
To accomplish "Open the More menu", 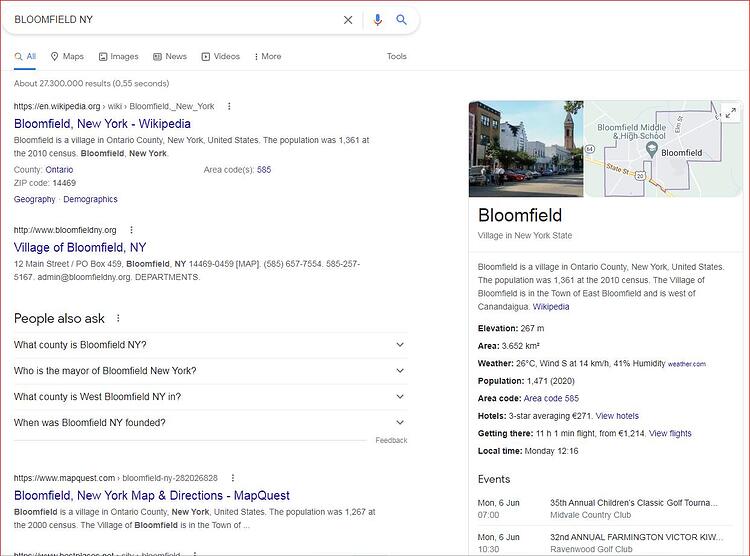I will tap(268, 56).
